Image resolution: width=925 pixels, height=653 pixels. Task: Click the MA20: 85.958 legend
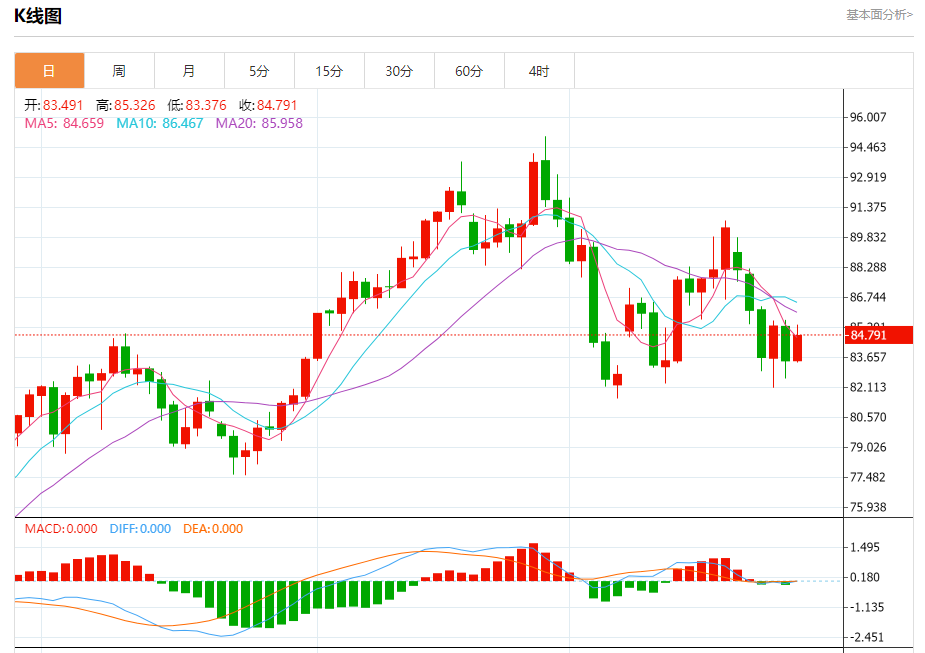tap(259, 123)
